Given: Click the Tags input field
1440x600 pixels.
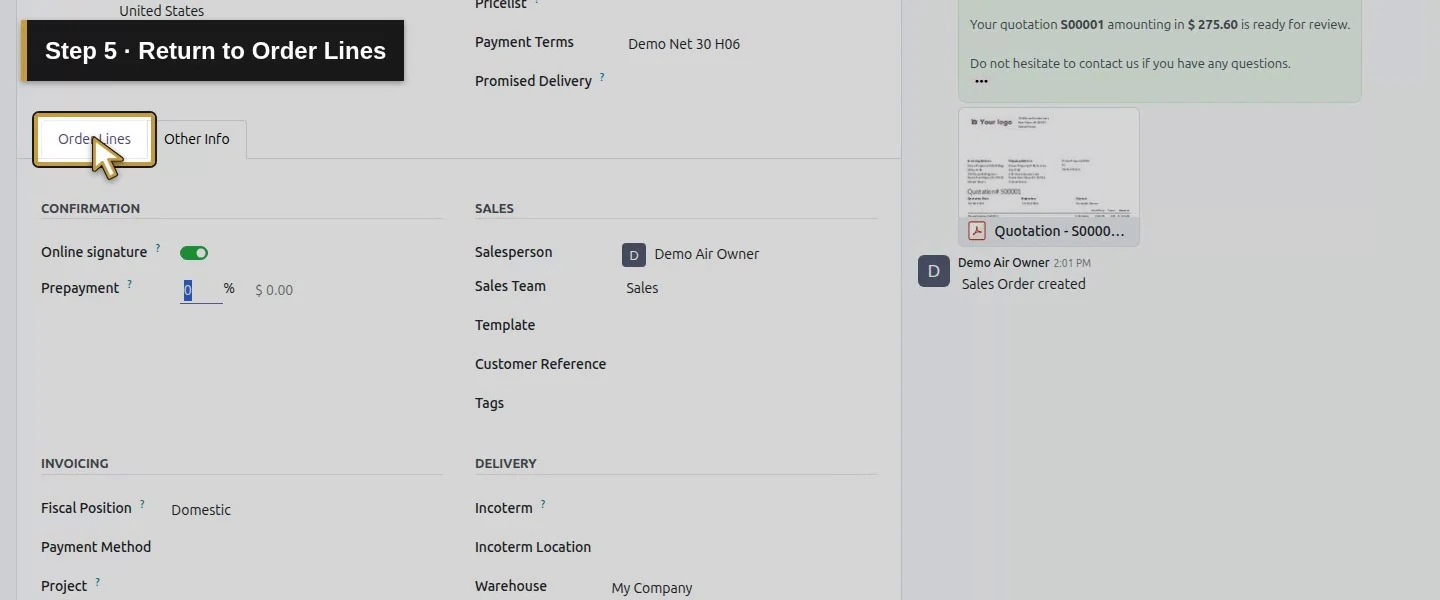Looking at the screenshot, I should click(749, 404).
